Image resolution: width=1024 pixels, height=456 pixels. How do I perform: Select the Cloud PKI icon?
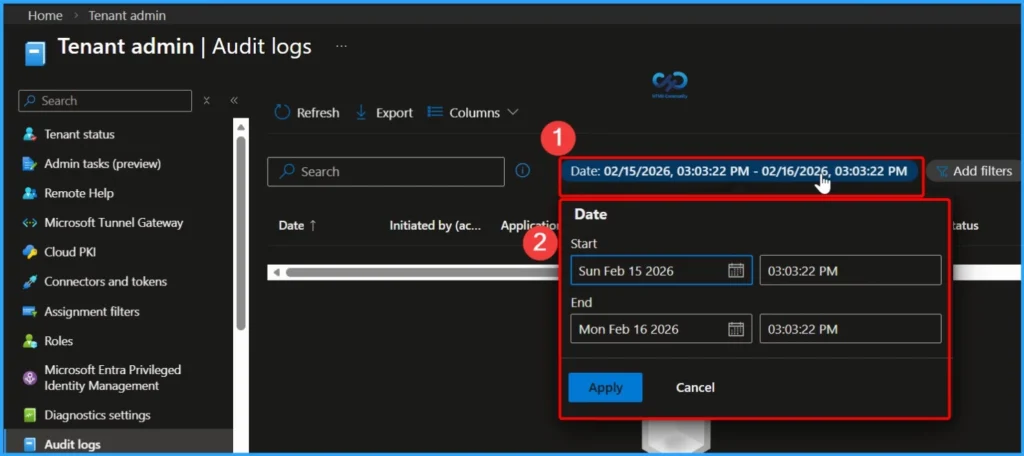(29, 252)
